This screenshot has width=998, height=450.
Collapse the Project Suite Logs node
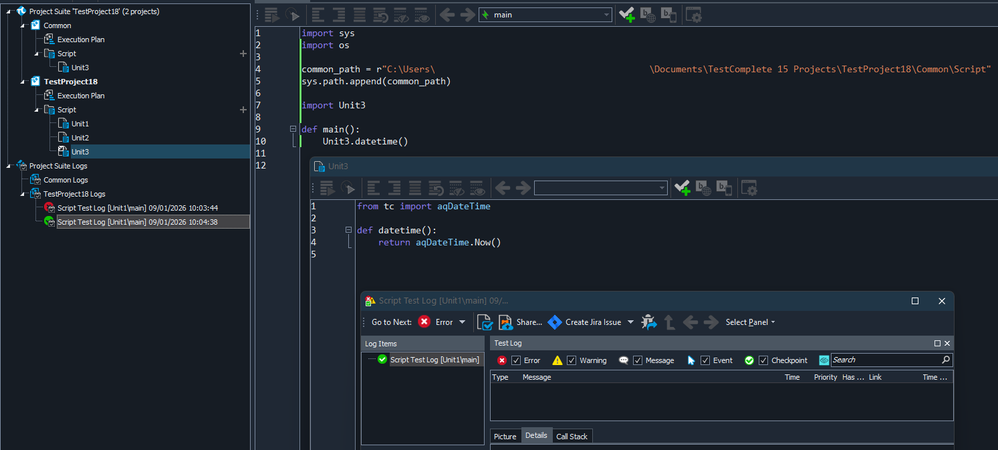coord(8,166)
